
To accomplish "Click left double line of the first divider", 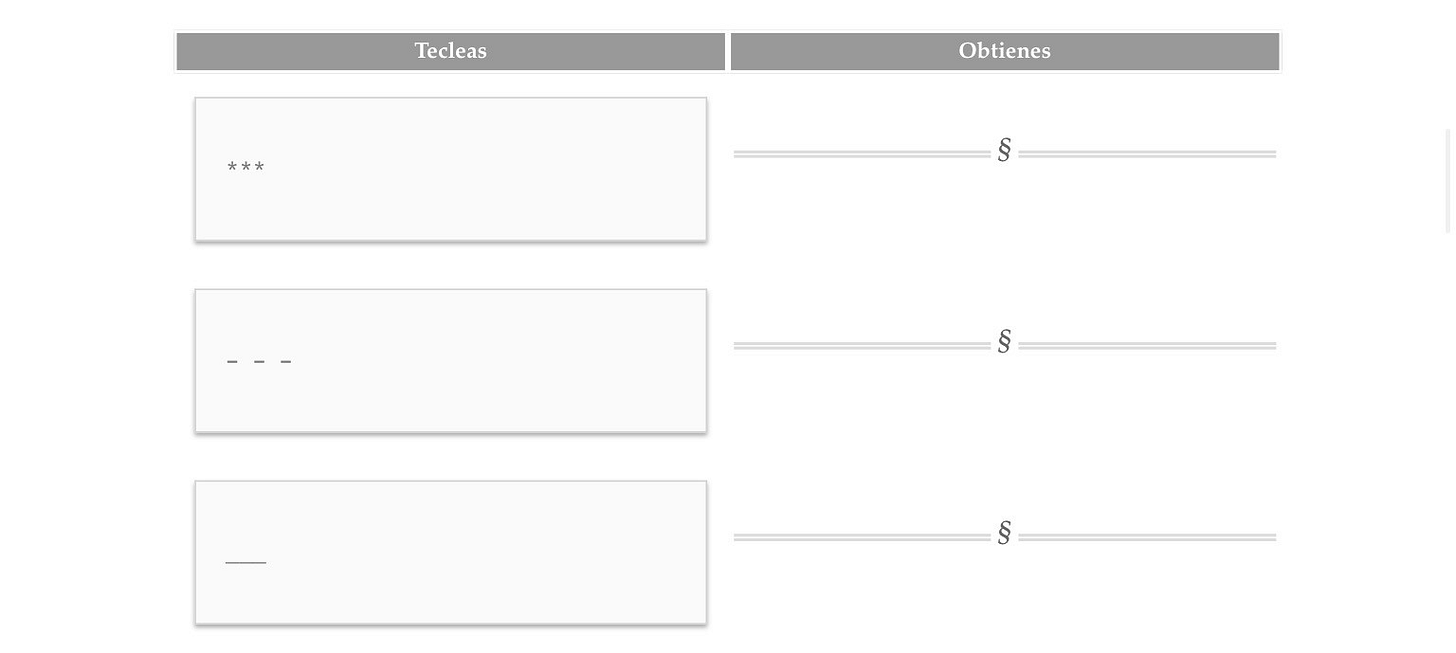I will coord(862,154).
